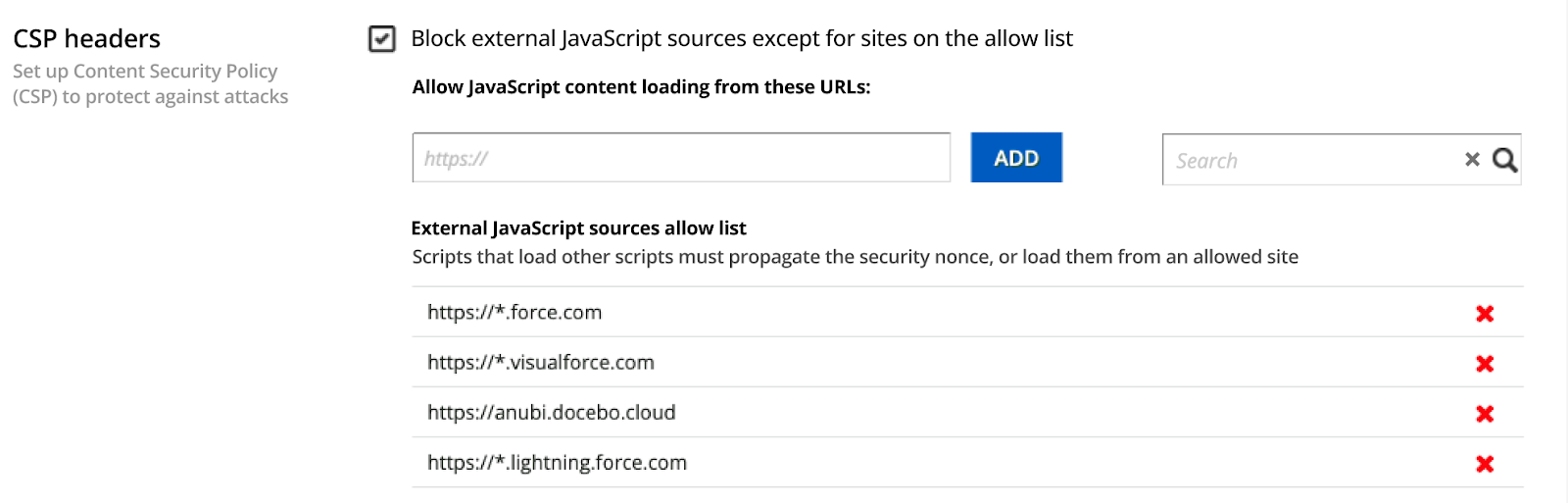Remove https://*.force.com using its red X
The image size is (1568, 503).
tap(1484, 314)
